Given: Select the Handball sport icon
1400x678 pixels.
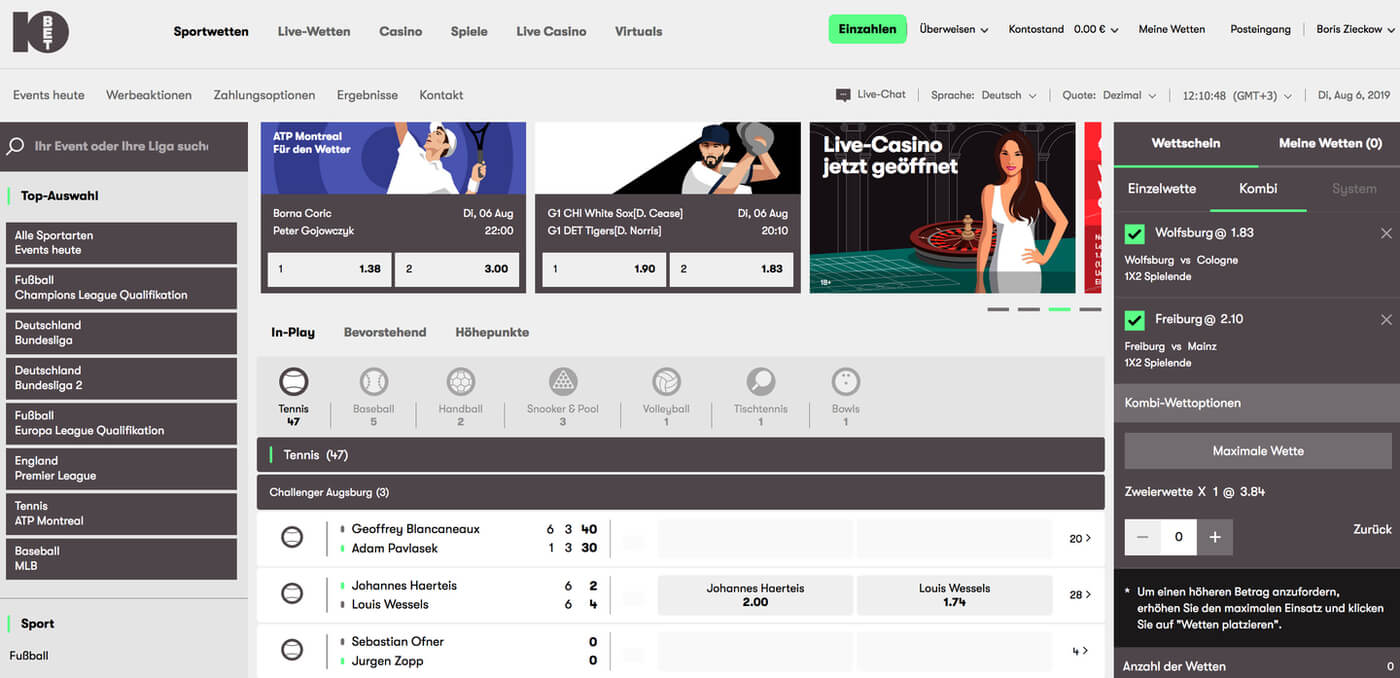Looking at the screenshot, I should coord(460,381).
